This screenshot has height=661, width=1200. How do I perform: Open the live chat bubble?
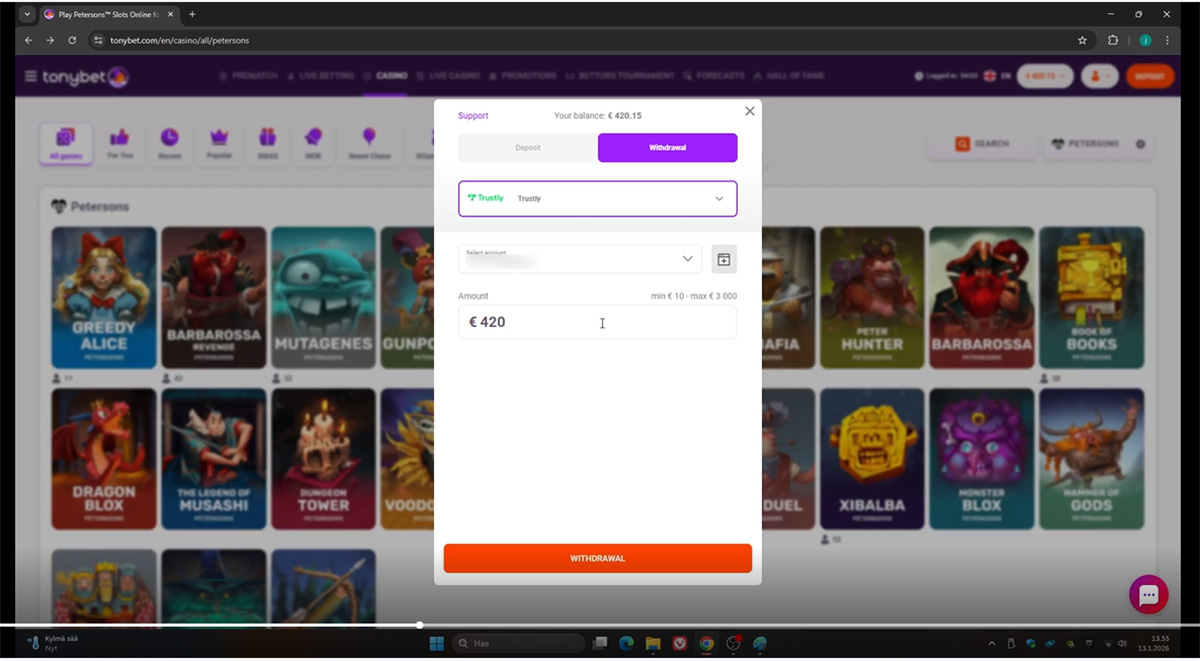[x=1148, y=595]
